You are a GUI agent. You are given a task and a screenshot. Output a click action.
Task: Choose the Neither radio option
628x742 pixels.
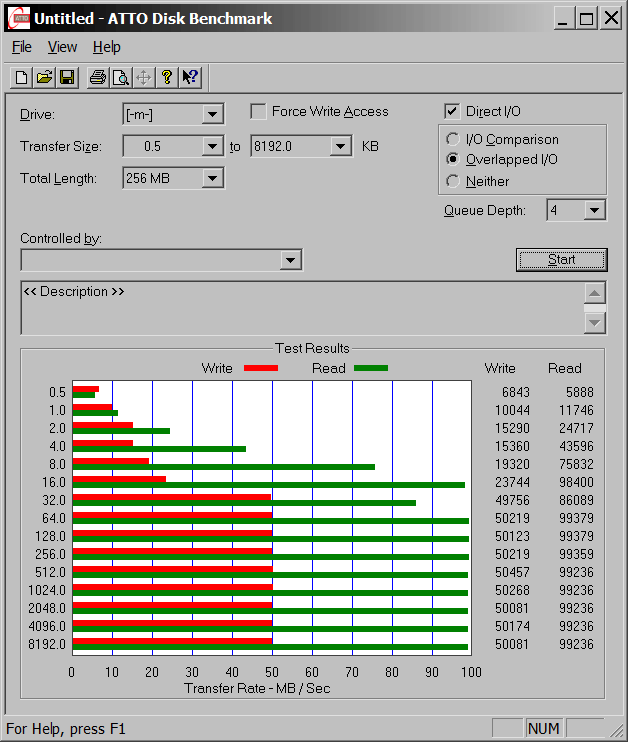coord(453,181)
